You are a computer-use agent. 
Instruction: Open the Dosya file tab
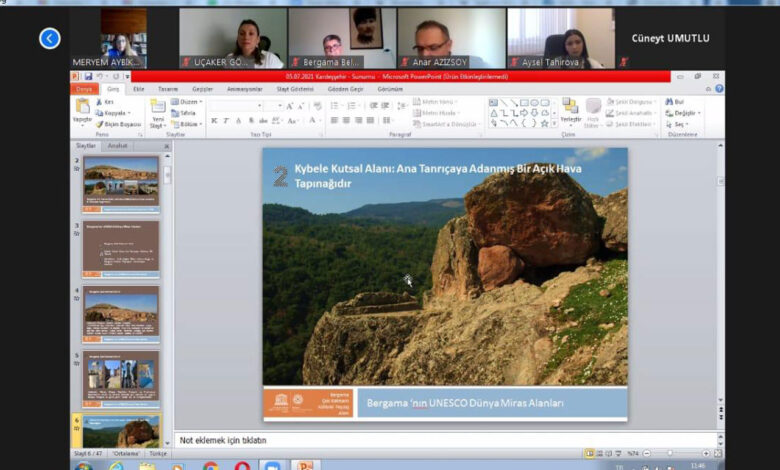pos(84,89)
